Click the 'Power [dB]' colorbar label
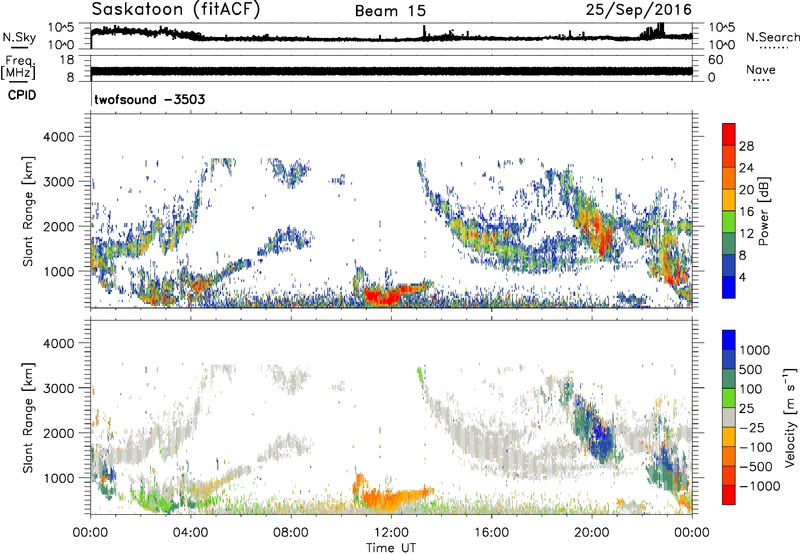Image resolution: width=800 pixels, height=554 pixels. (763, 211)
